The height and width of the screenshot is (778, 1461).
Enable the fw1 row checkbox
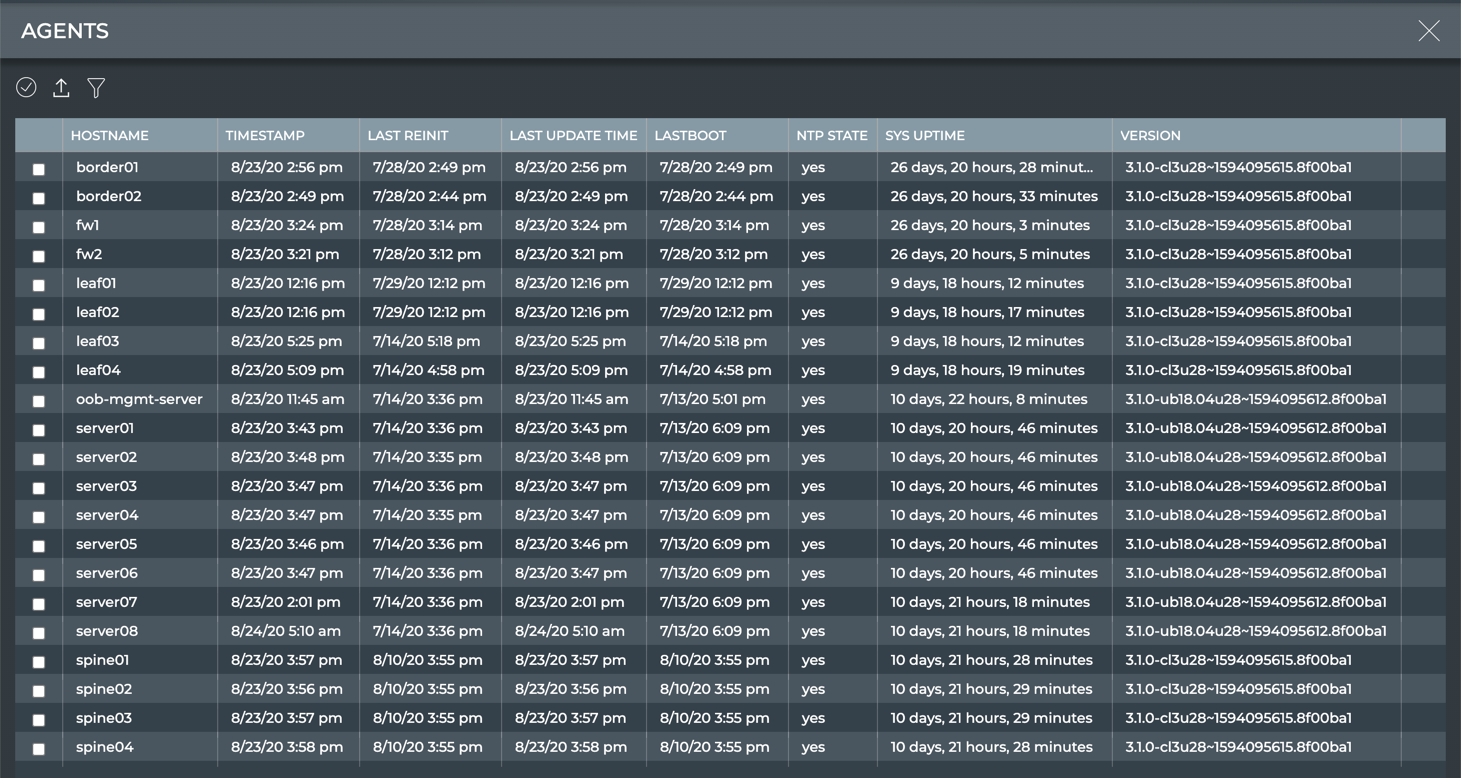[x=39, y=227]
